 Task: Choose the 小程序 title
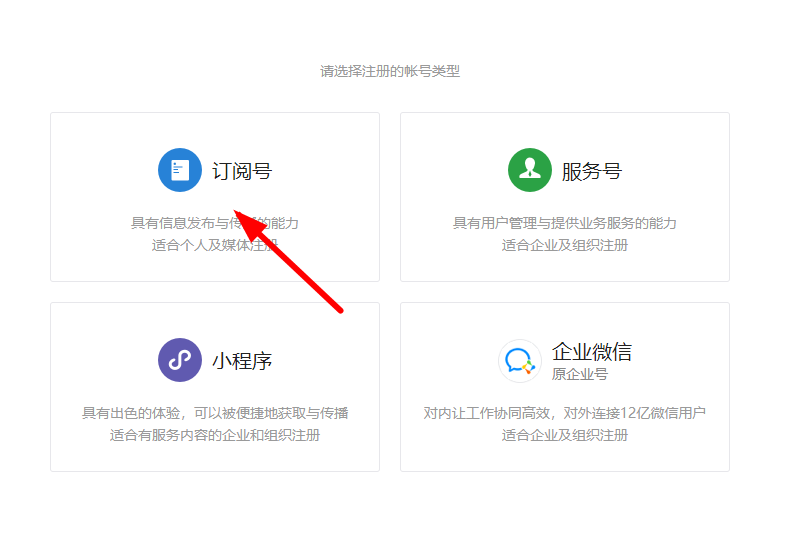coord(242,361)
